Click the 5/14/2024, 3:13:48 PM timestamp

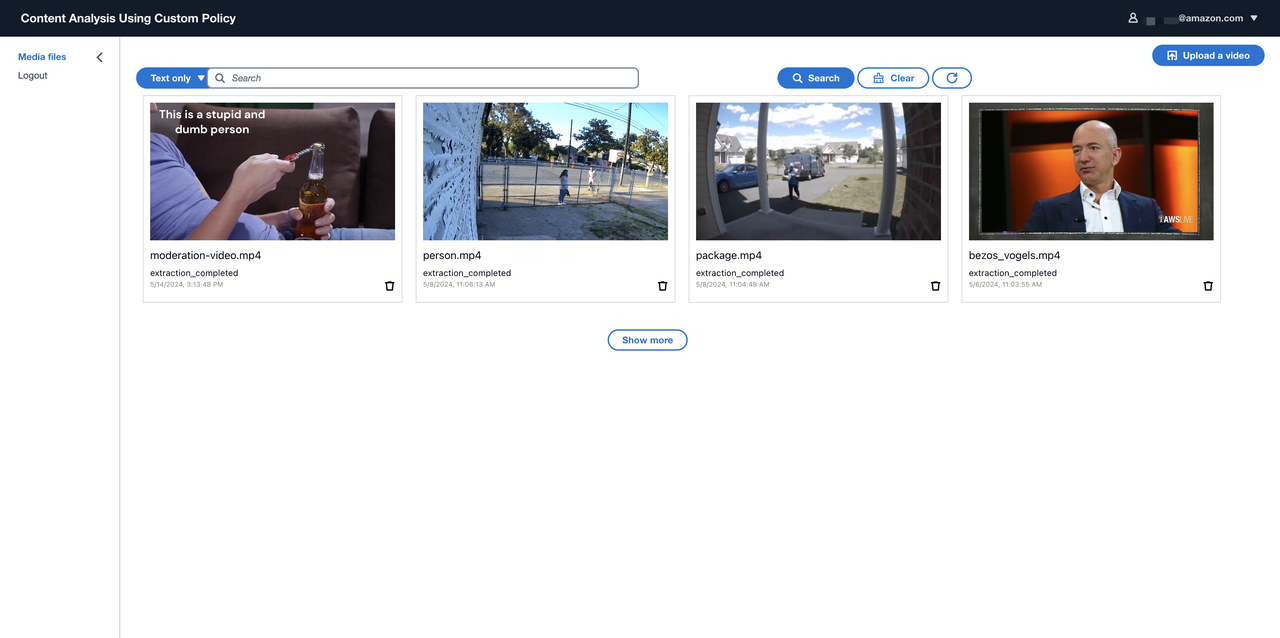(187, 284)
